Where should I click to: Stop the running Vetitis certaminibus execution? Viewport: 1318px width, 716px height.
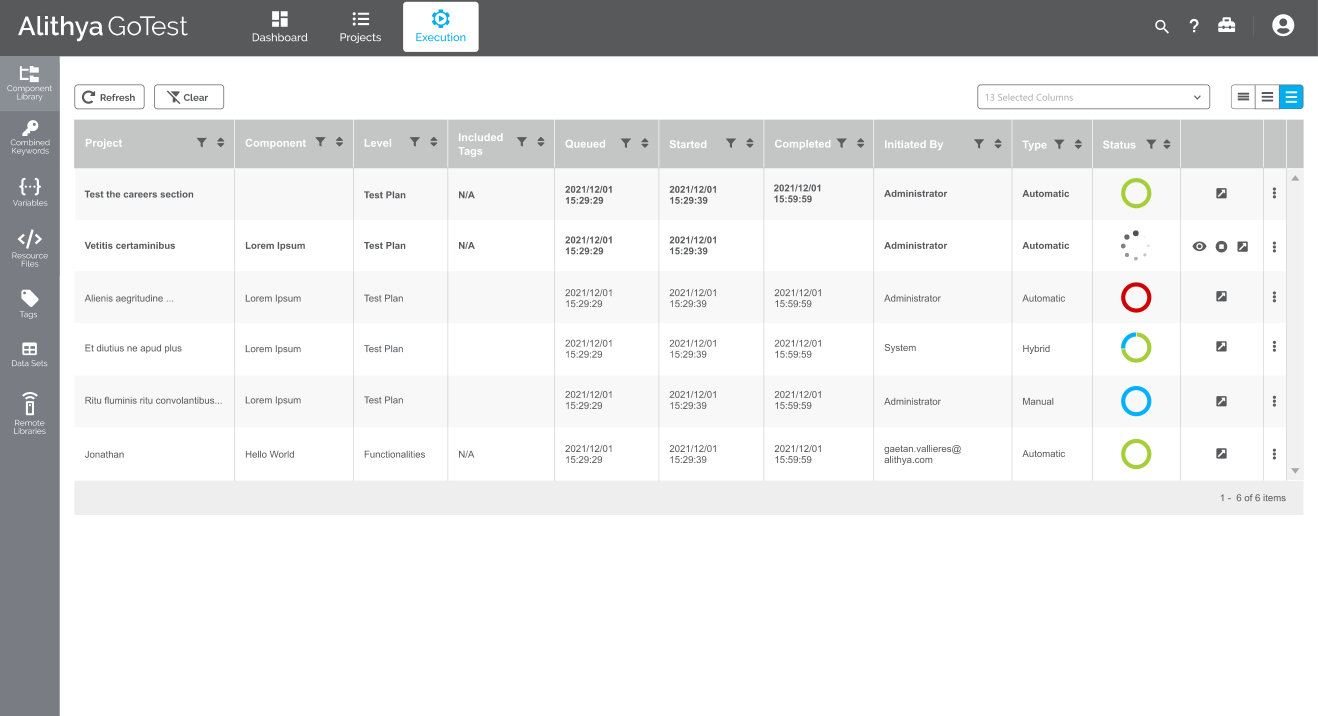[x=1221, y=245]
